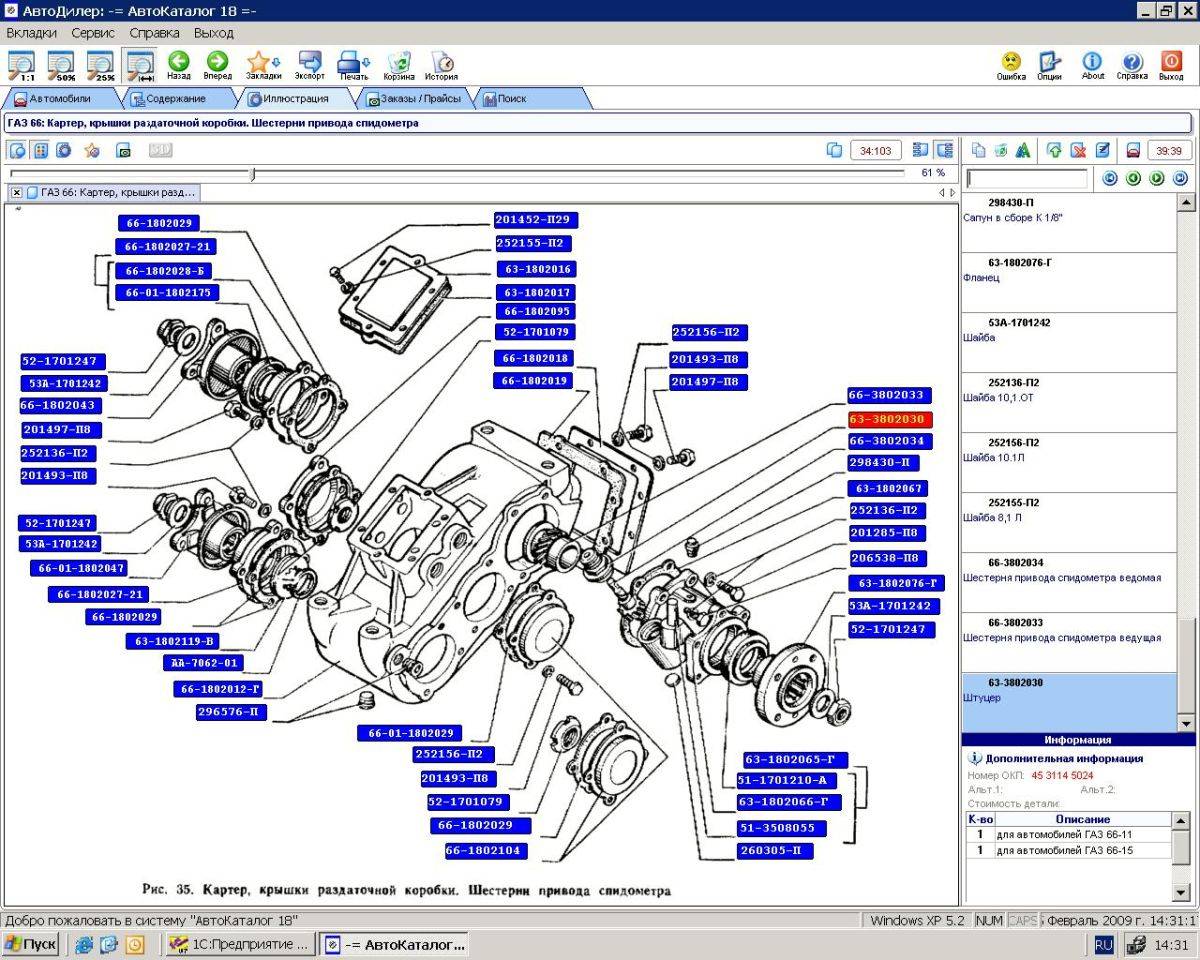Viewport: 1200px width, 960px height.
Task: Go back with the Назад arrow
Action: (x=179, y=66)
